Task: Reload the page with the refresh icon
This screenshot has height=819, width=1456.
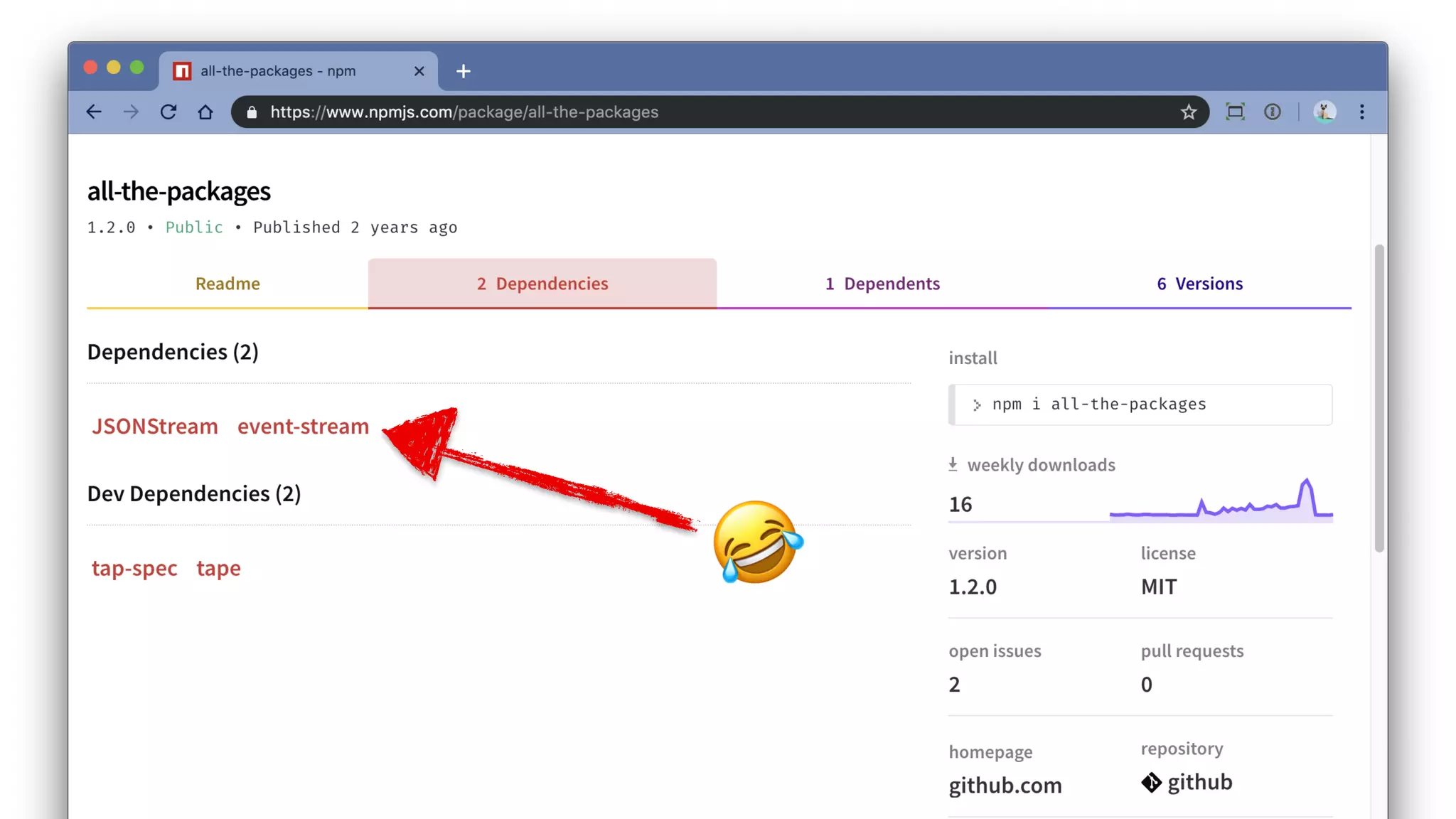Action: [168, 112]
